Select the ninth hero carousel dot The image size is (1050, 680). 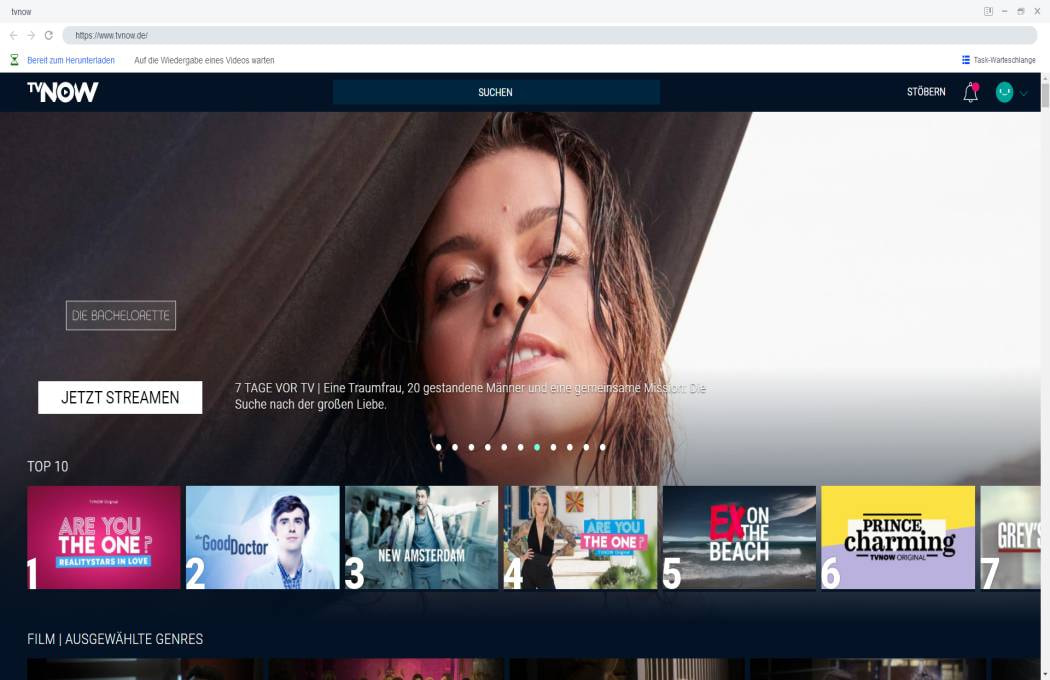coord(570,447)
